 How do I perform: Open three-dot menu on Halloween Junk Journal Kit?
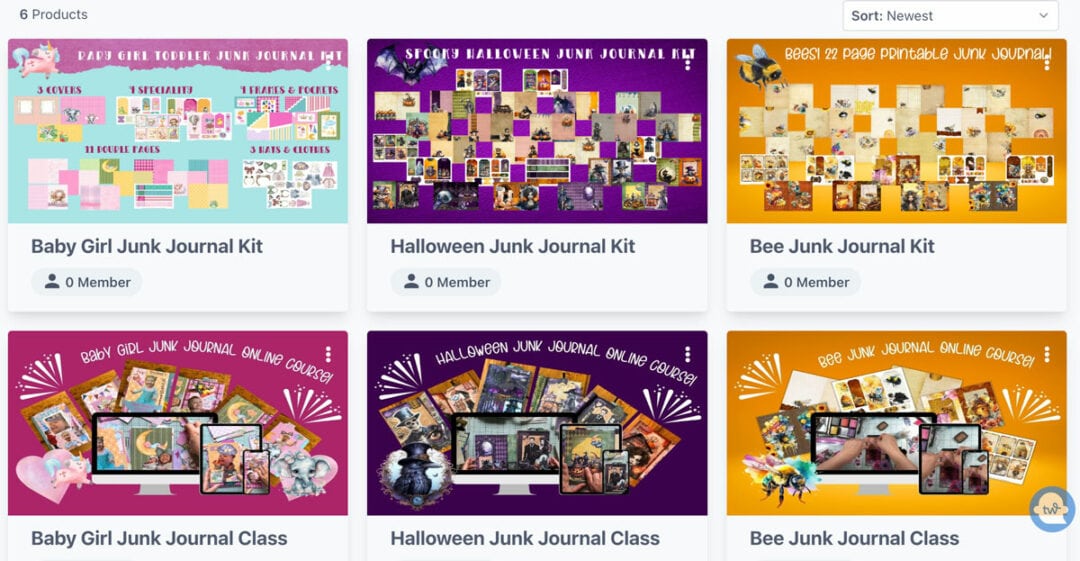click(x=687, y=62)
